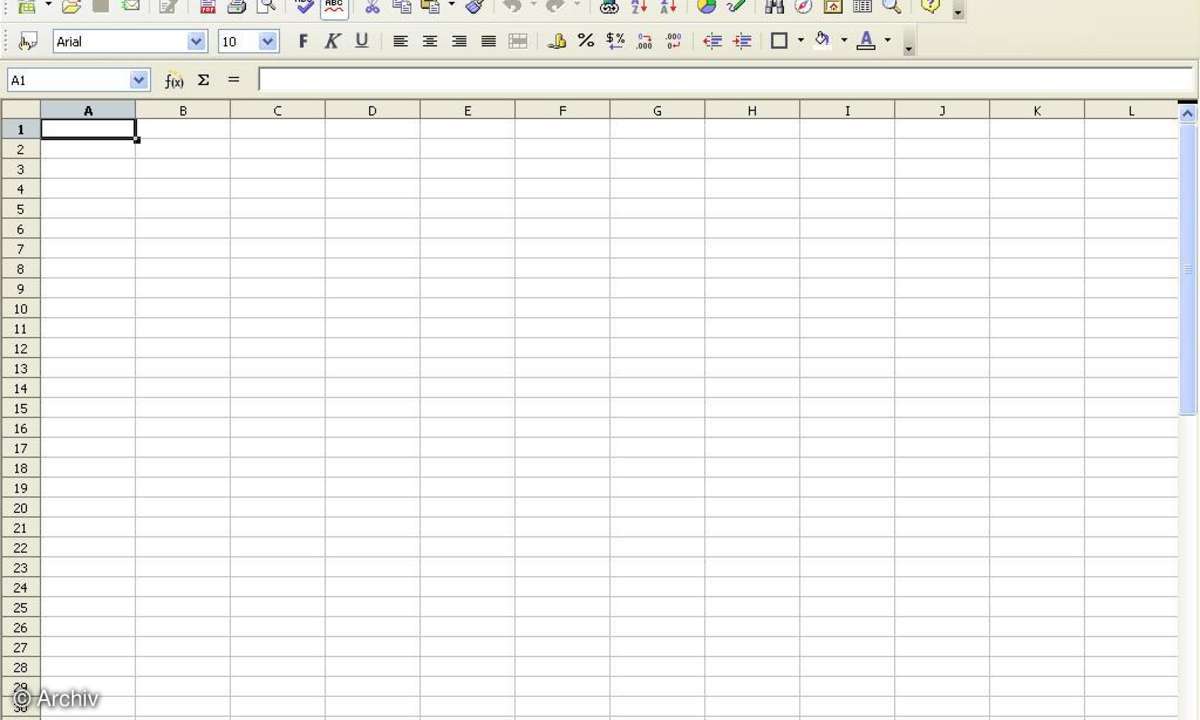Screen dimensions: 1200x720
Task: Delete a decimal place
Action: (674, 41)
